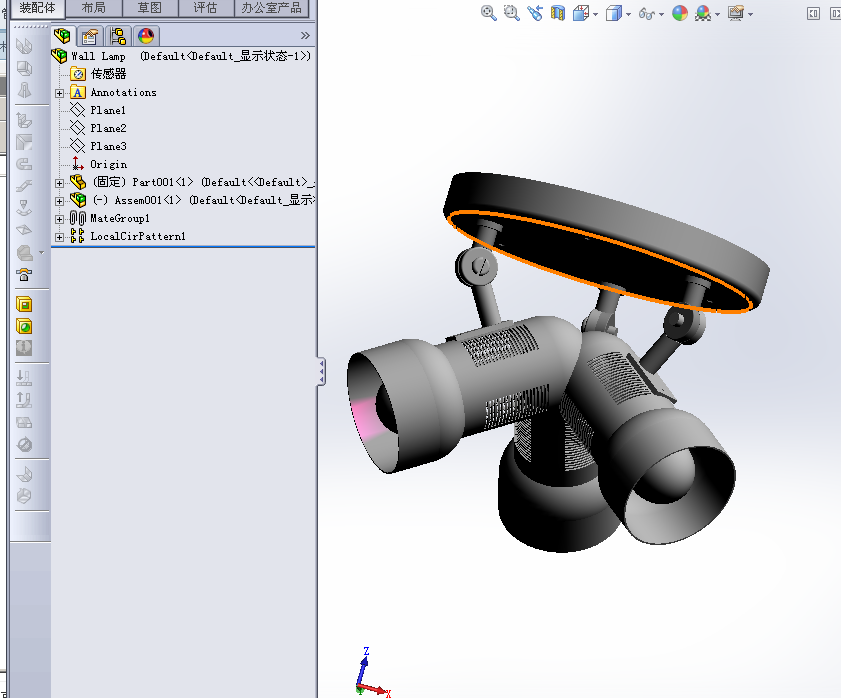The image size is (841, 698).
Task: Click the Corners tool icon
Action: pos(25,252)
